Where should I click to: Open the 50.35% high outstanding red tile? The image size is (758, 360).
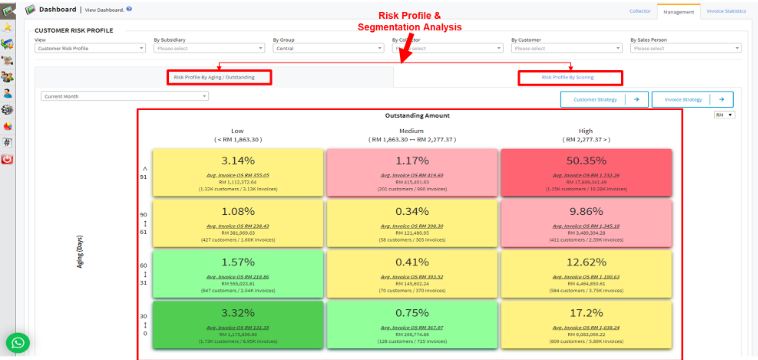[x=586, y=173]
